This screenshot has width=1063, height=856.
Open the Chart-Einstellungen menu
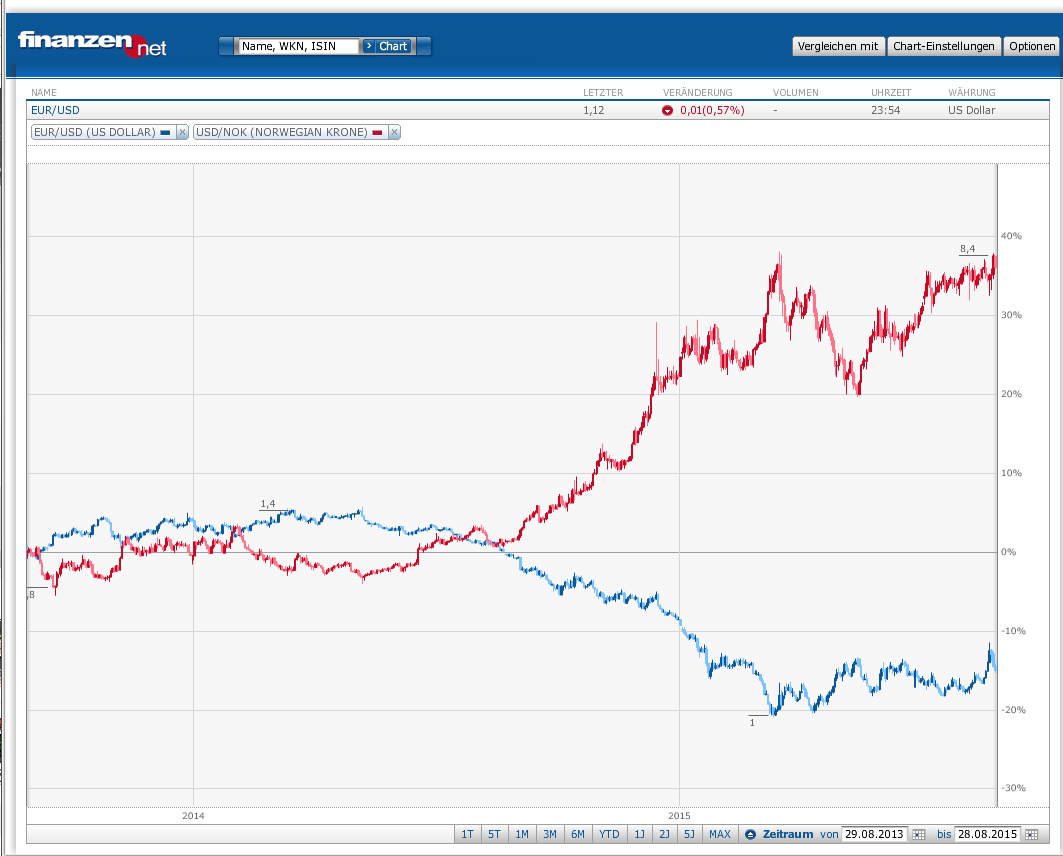pos(944,46)
